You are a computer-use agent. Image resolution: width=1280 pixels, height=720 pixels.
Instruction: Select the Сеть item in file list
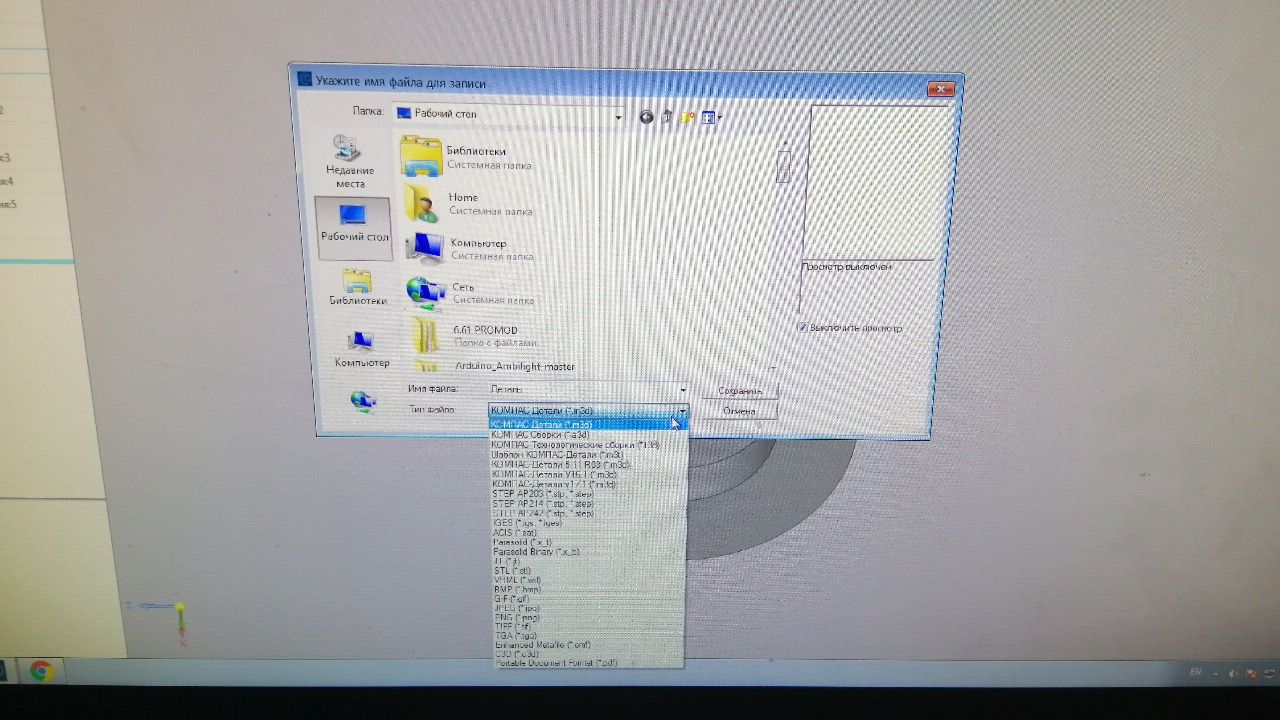click(x=470, y=292)
